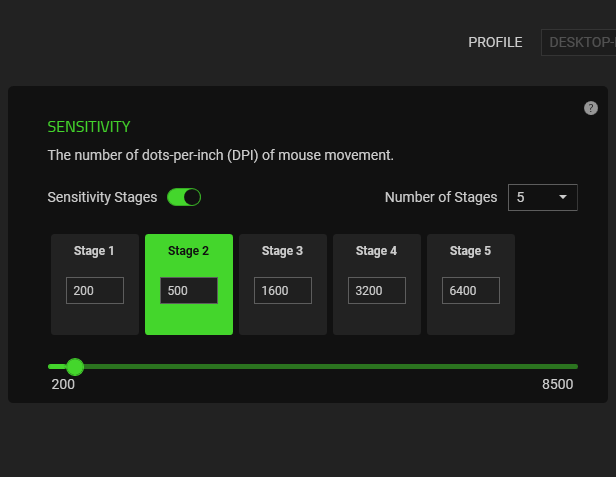Focus the Stage 3 DPI field showing 1600
This screenshot has width=616, height=477.
coord(283,290)
